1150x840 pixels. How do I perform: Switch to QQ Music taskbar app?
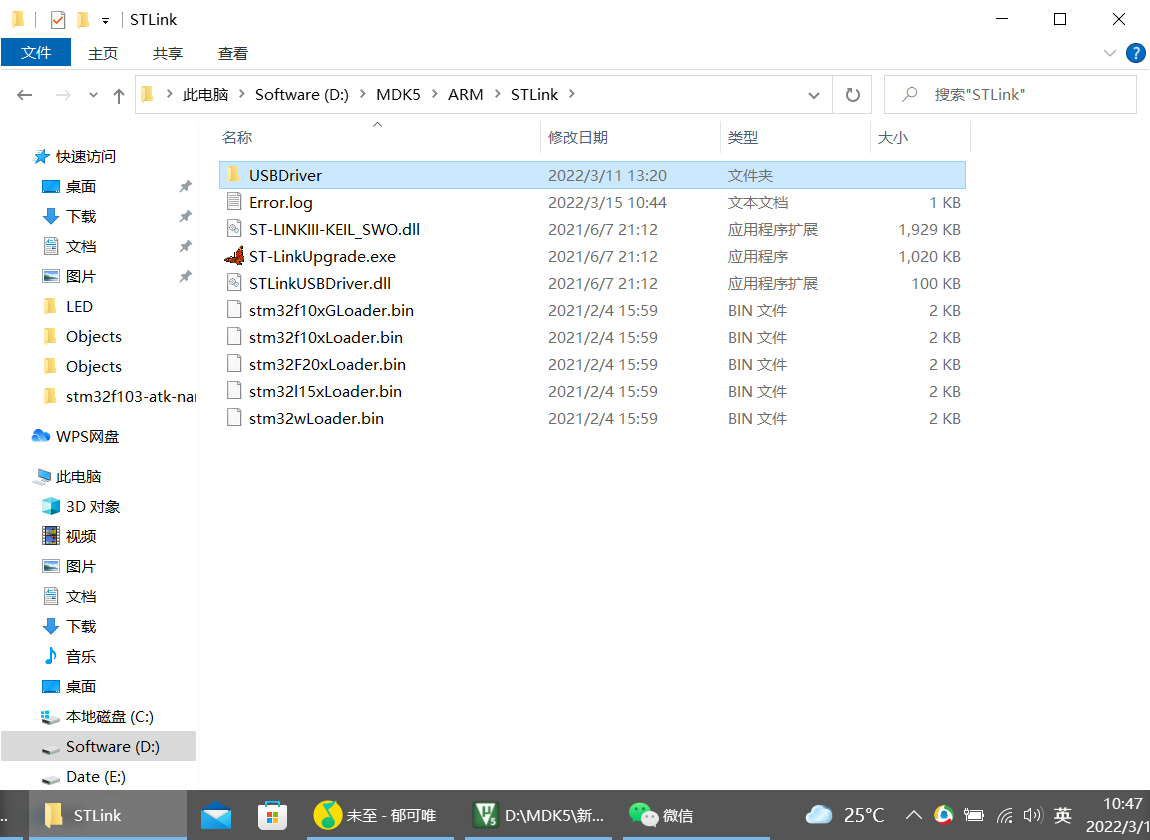coord(379,815)
